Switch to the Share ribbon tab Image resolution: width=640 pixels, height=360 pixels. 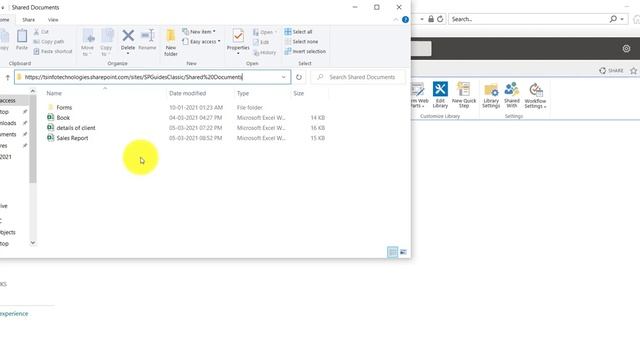[29, 20]
